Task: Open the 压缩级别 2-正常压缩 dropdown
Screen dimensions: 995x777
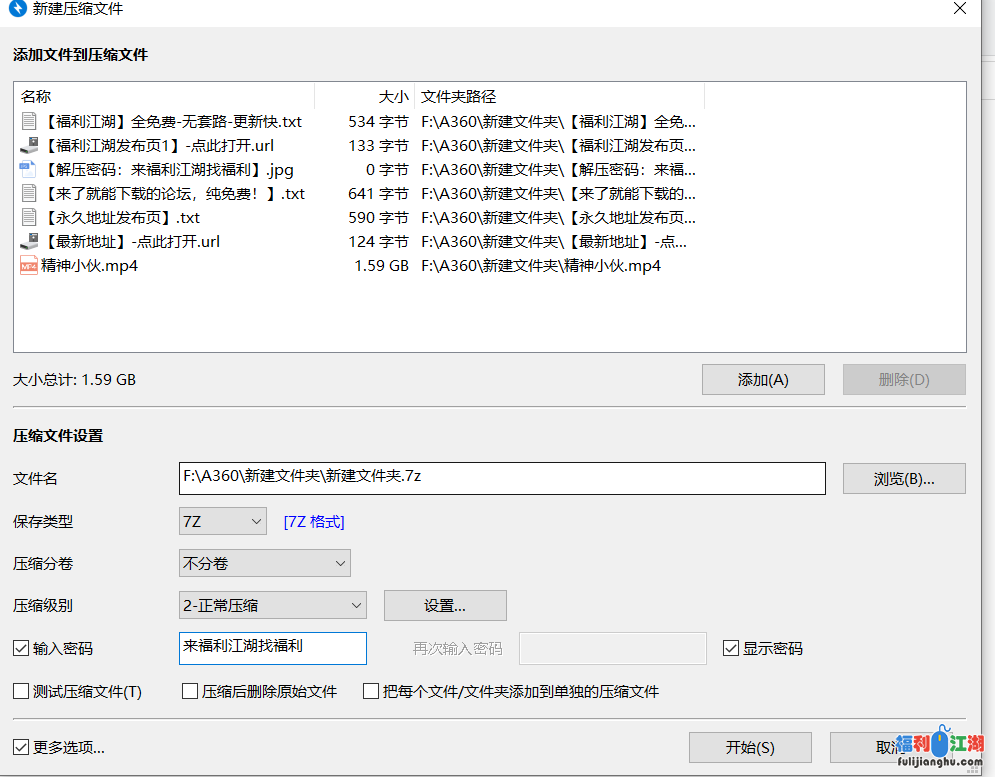Action: [x=272, y=605]
